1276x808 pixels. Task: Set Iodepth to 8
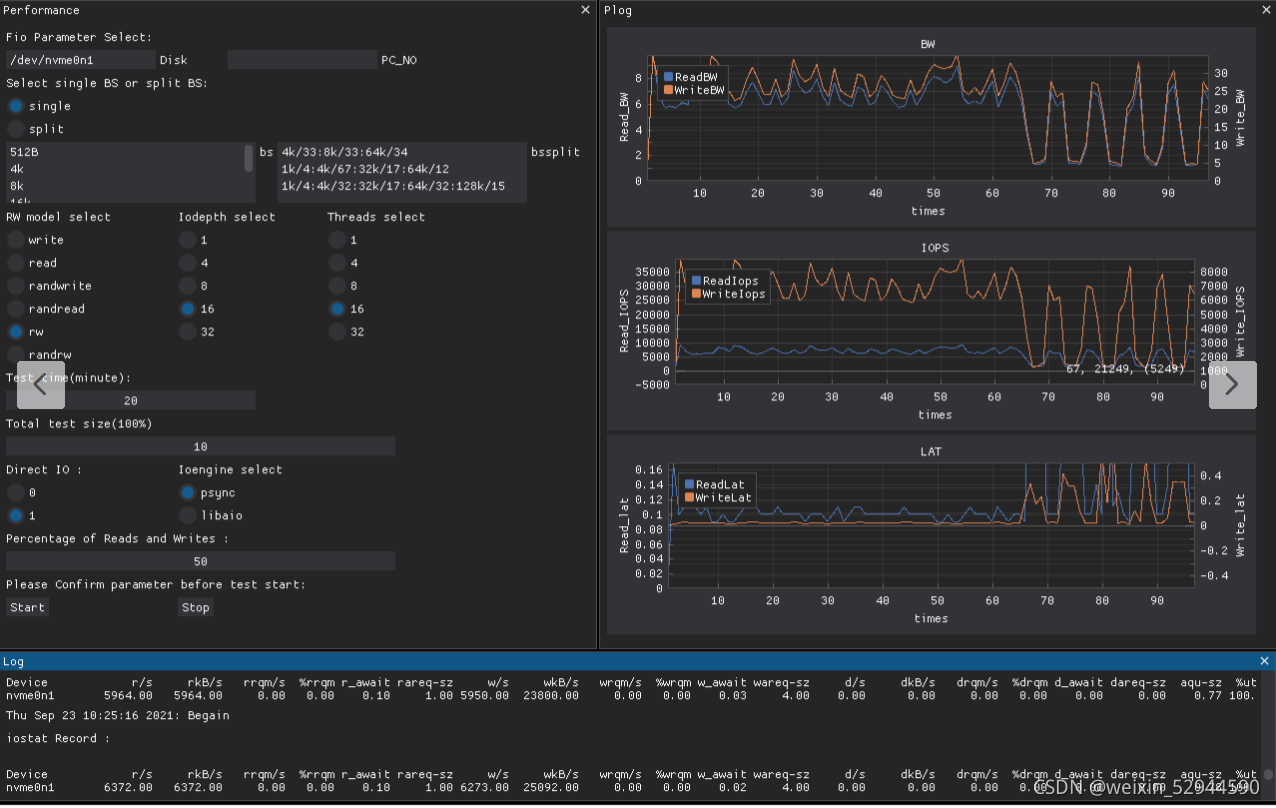(188, 286)
